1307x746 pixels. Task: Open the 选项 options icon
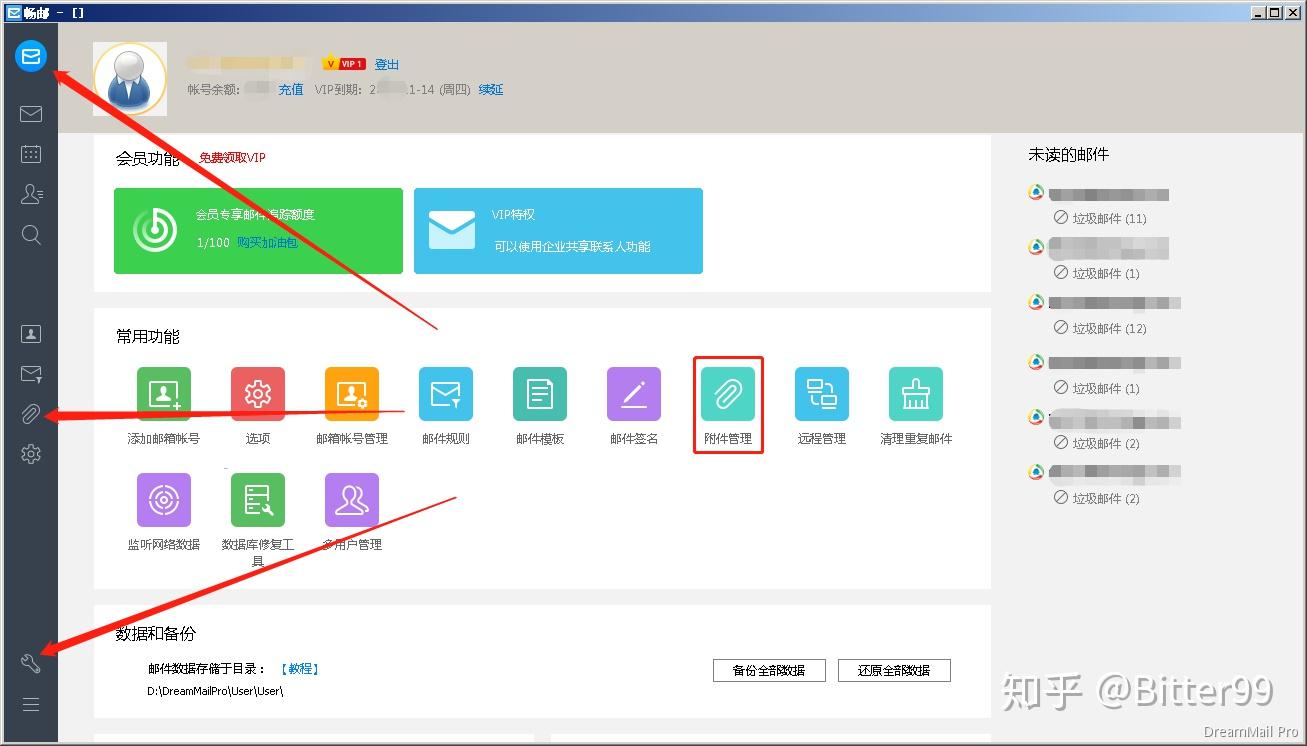(258, 394)
